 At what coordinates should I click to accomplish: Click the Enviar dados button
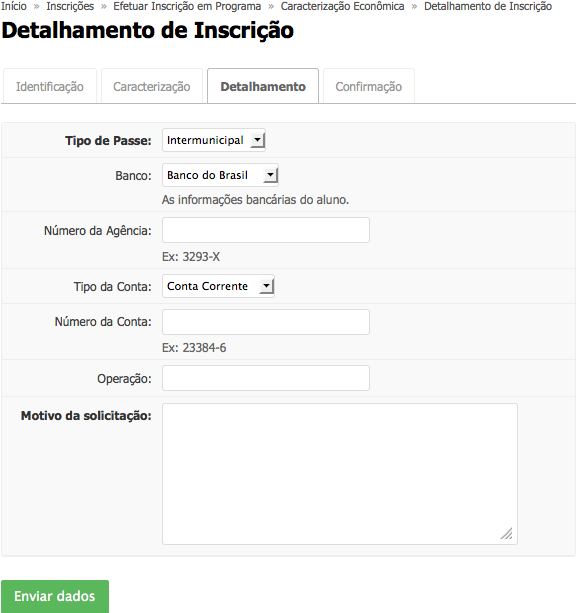(55, 596)
